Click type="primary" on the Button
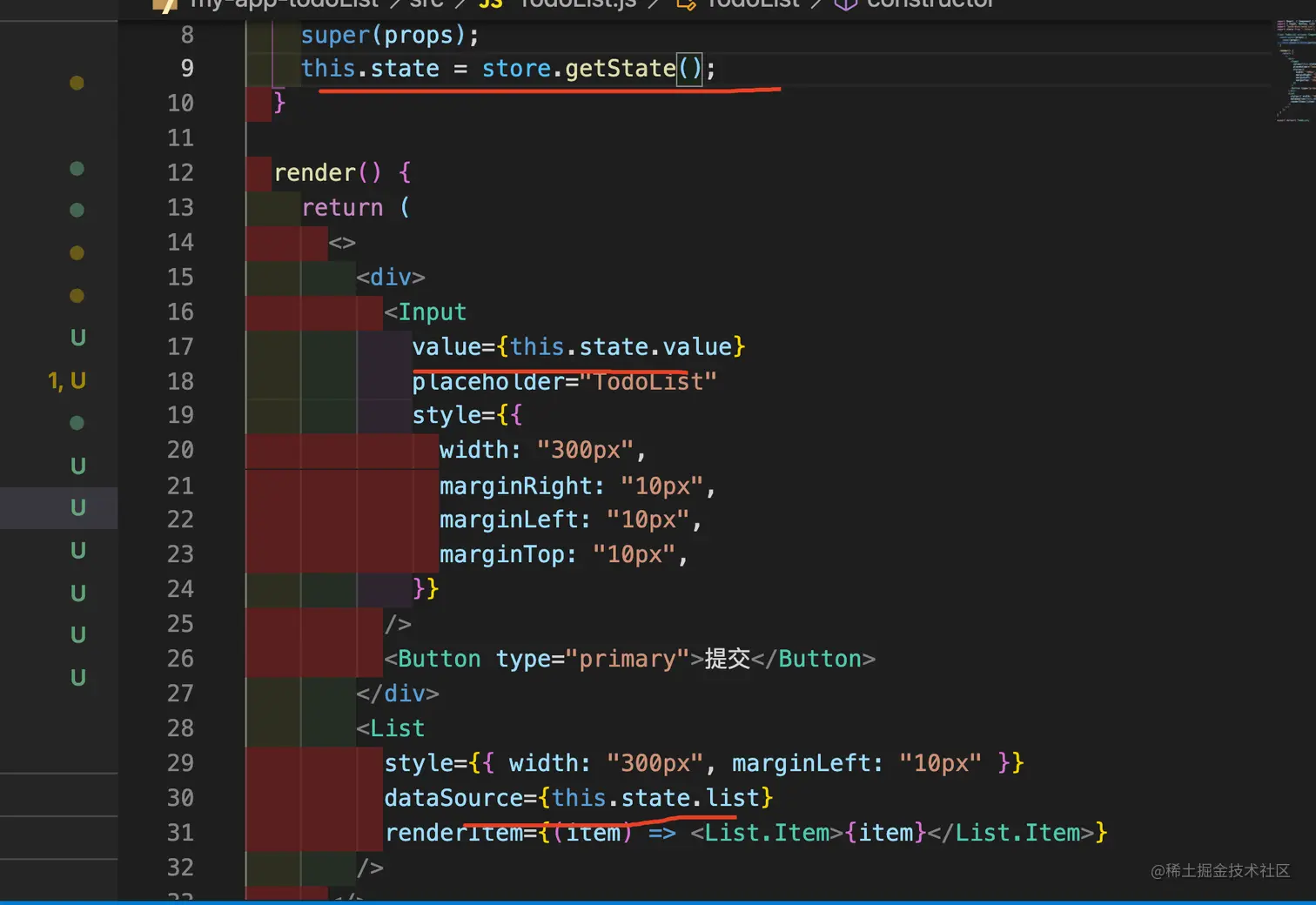The height and width of the screenshot is (905, 1316). pyautogui.click(x=593, y=659)
